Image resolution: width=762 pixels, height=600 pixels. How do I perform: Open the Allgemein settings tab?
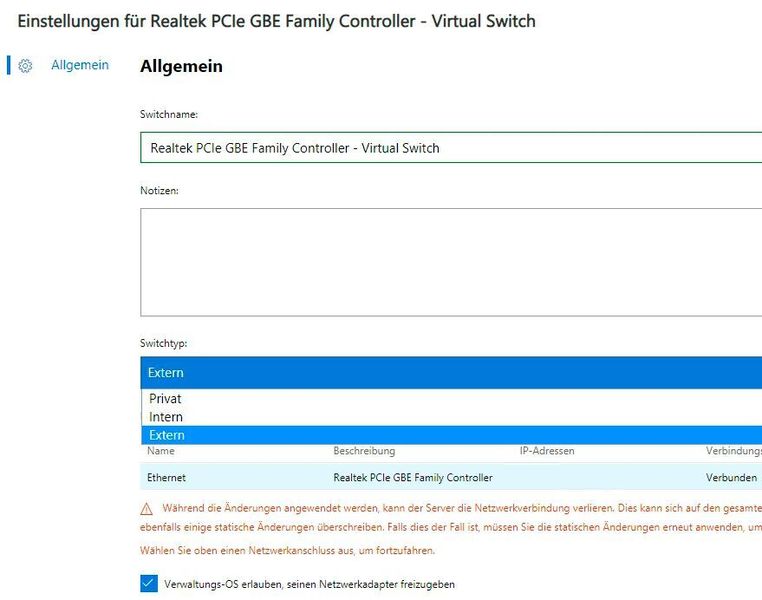pos(80,65)
